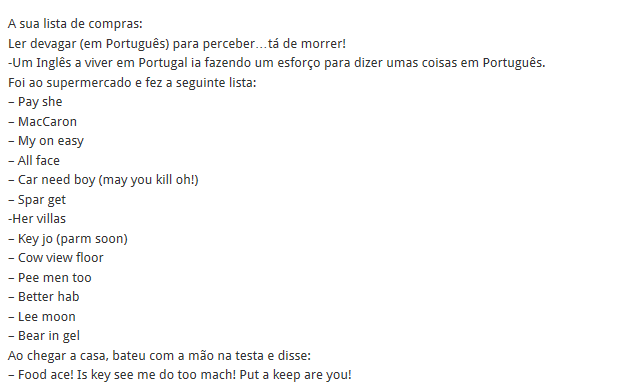
Task: Click the word 'Português' ending the third line
Action: coord(514,63)
